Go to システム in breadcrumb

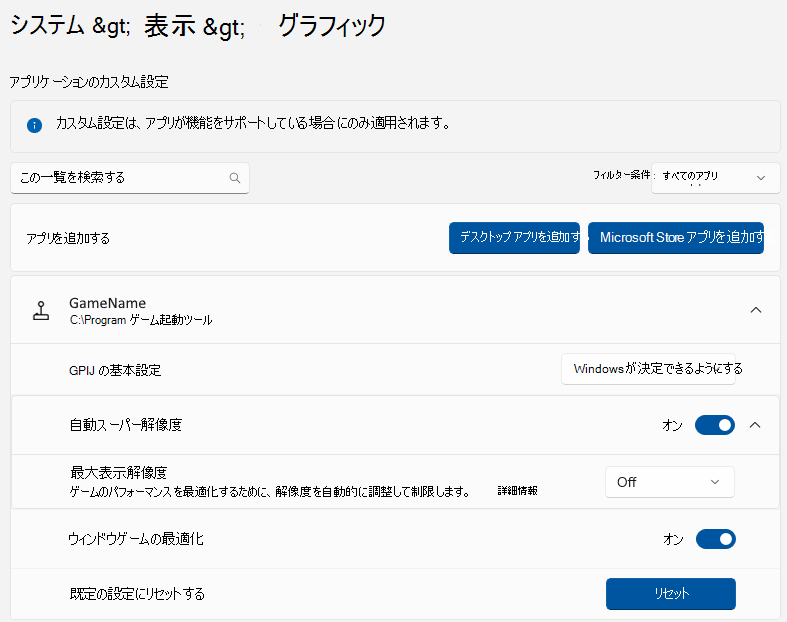point(47,25)
